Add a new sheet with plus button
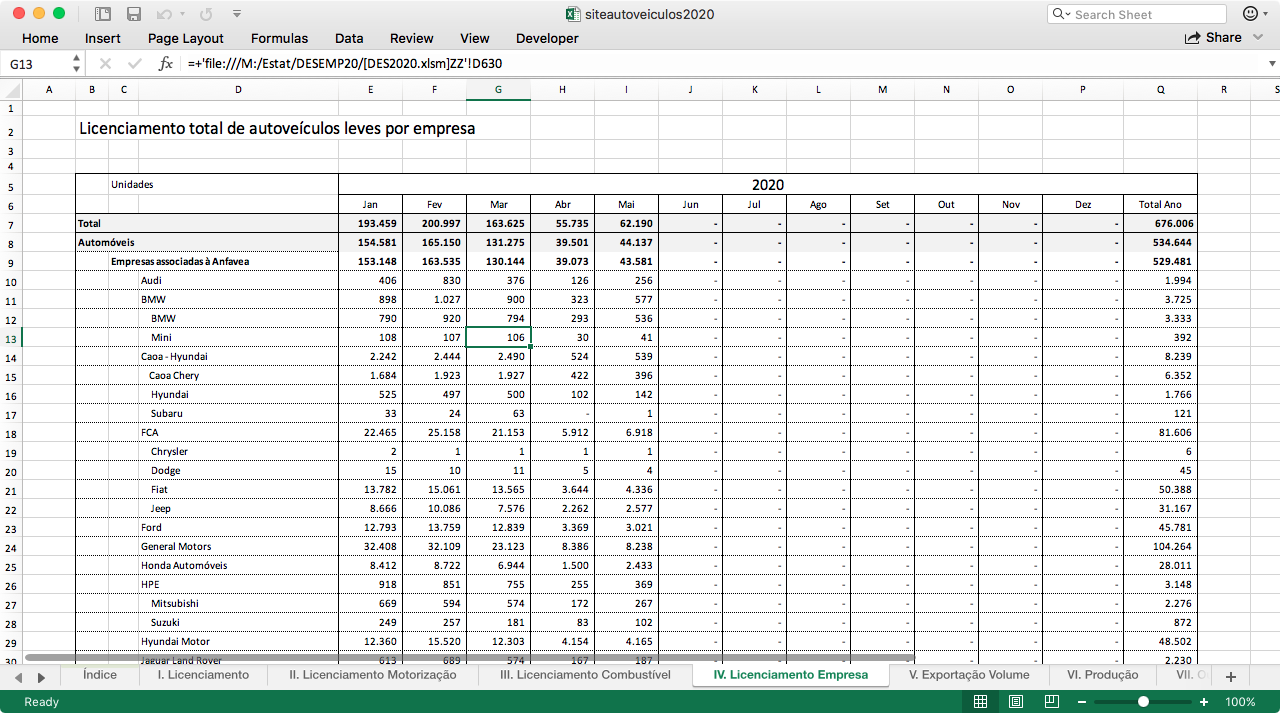The height and width of the screenshot is (713, 1280). pos(1231,677)
